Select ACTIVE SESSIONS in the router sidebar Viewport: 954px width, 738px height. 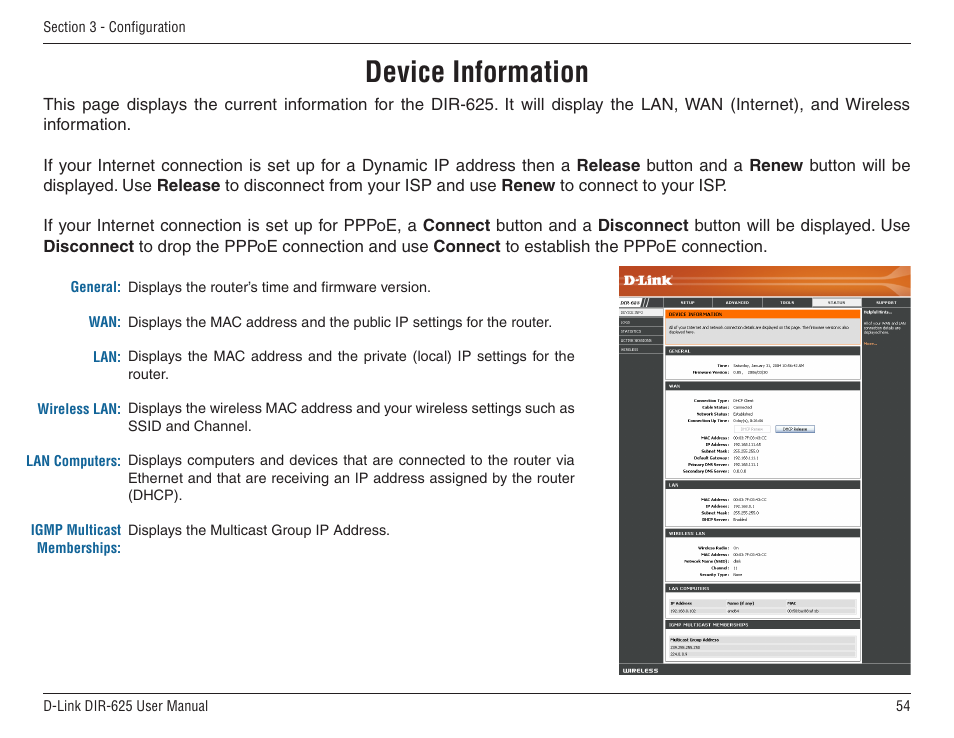[641, 341]
